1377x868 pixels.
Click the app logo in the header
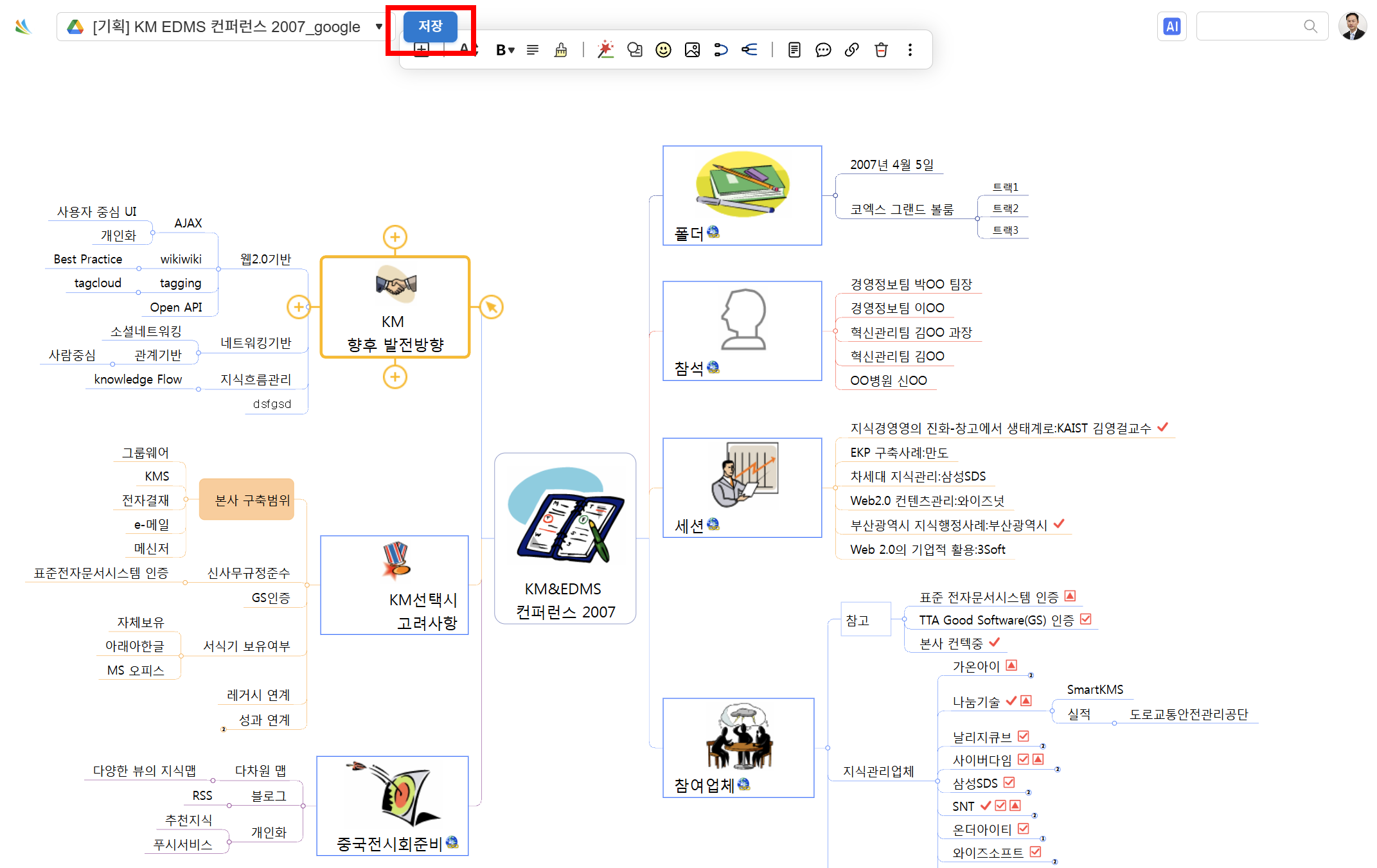tap(23, 26)
